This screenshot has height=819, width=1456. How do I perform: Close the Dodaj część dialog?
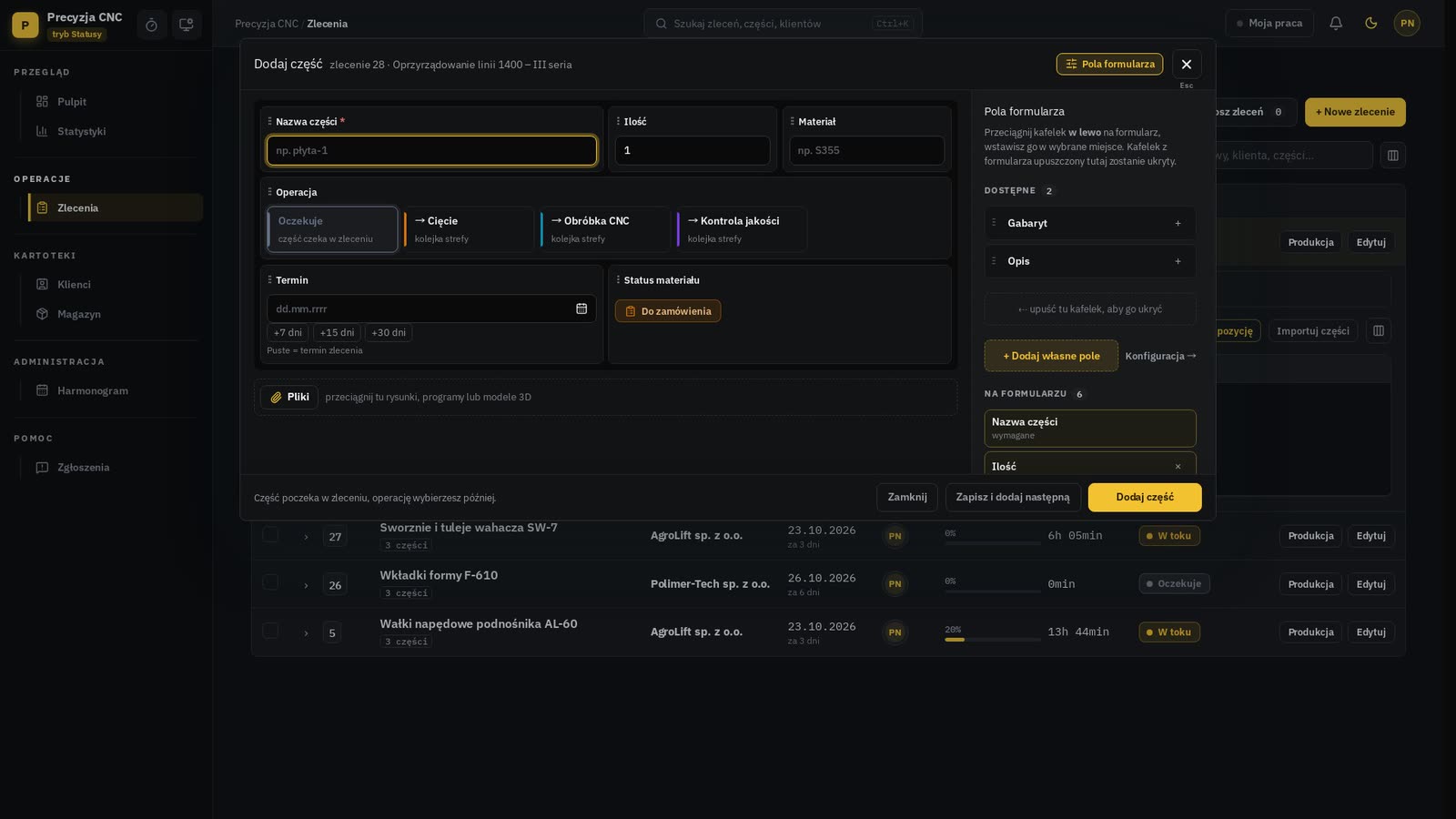(1187, 64)
